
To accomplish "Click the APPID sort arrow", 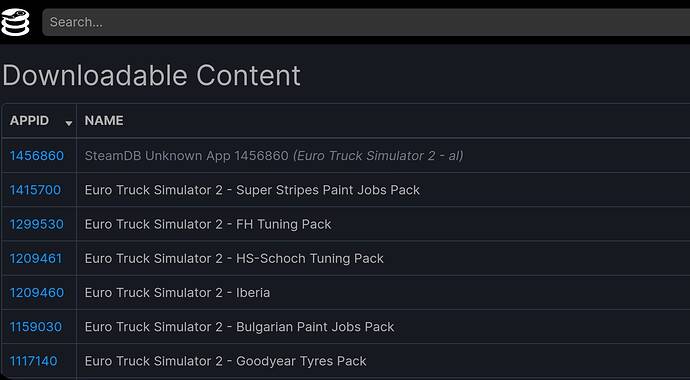I will pyautogui.click(x=69, y=124).
